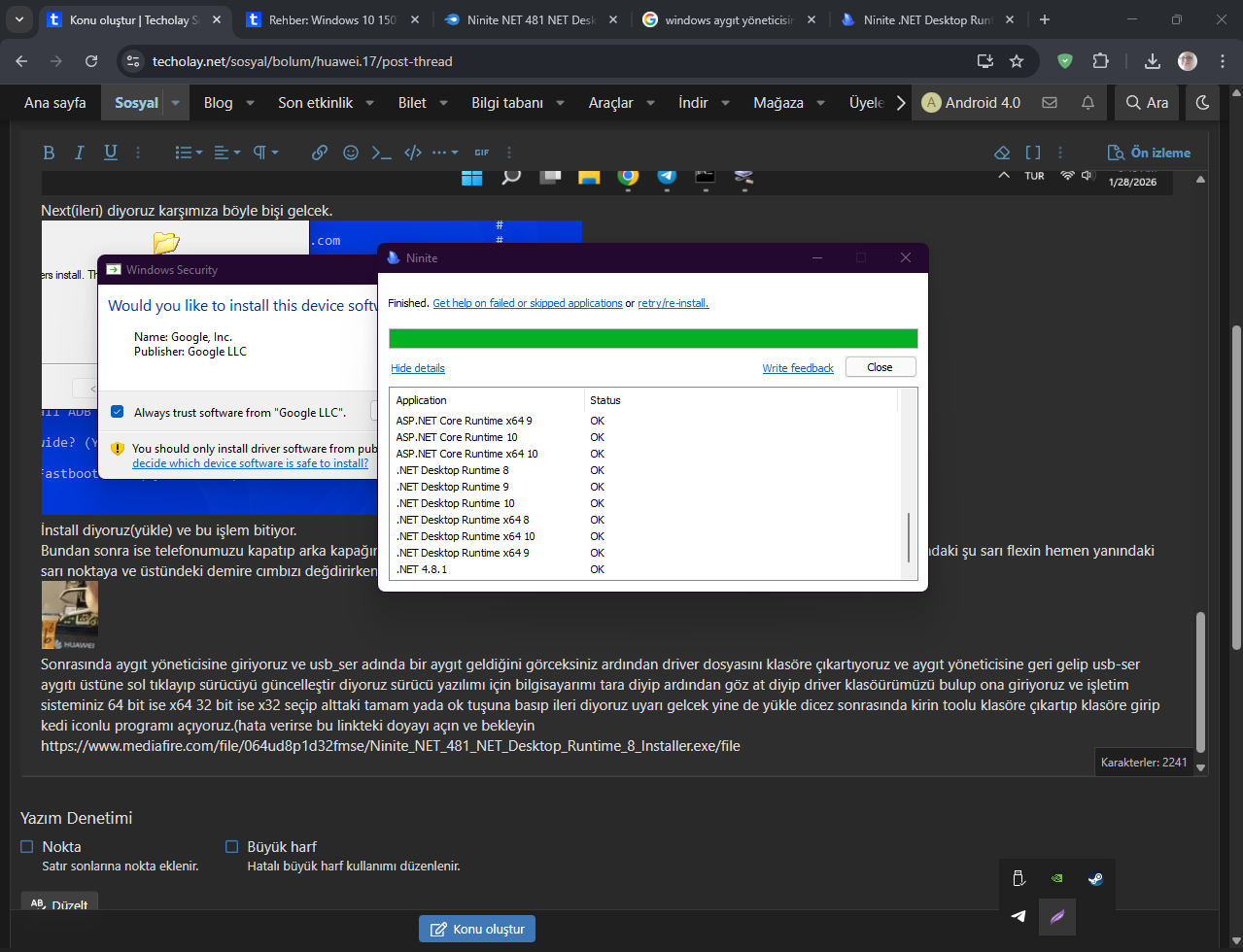View site information icon in address bar
Viewport: 1243px width, 952px height.
pos(134,61)
